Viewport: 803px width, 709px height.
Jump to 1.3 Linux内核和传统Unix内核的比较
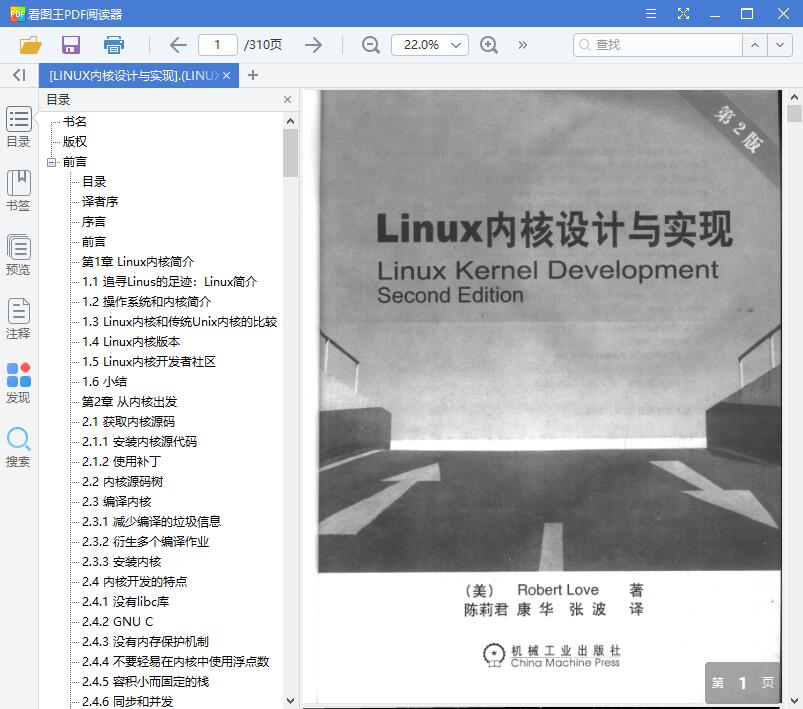pyautogui.click(x=180, y=322)
